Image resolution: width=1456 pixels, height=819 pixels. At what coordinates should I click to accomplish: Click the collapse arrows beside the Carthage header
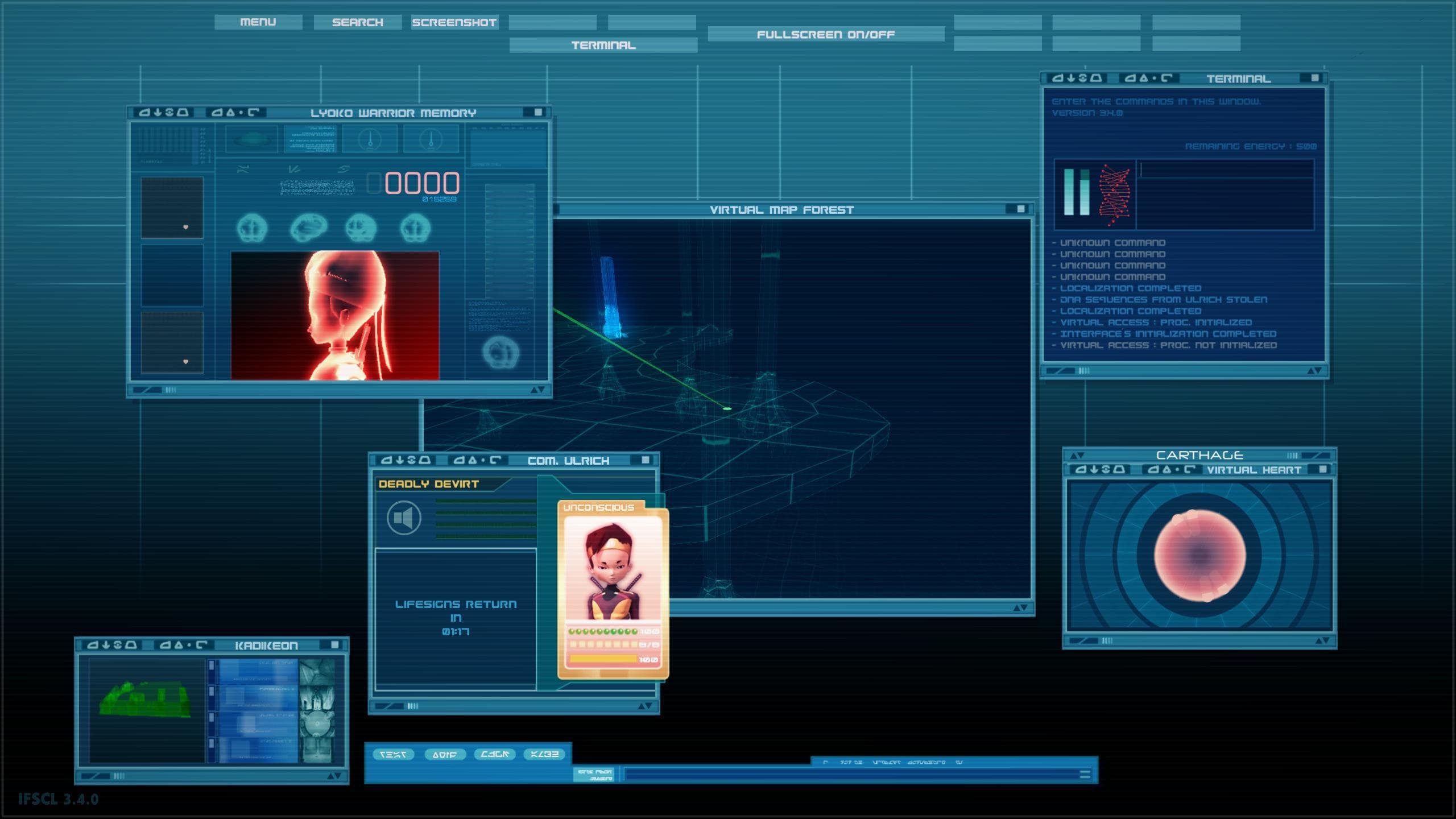click(x=1077, y=456)
